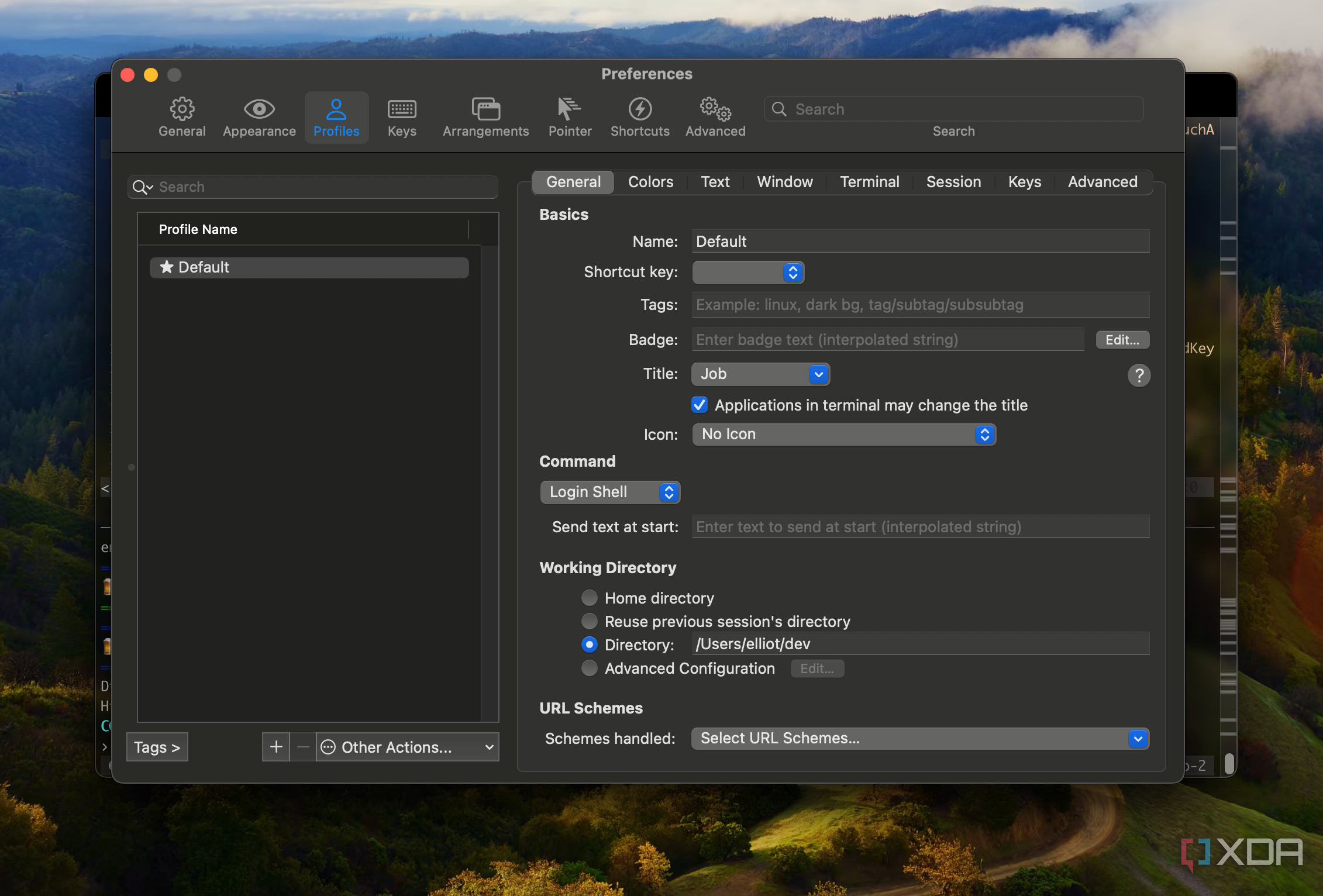
Task: Select Reuse previous session's directory option
Action: [x=590, y=621]
